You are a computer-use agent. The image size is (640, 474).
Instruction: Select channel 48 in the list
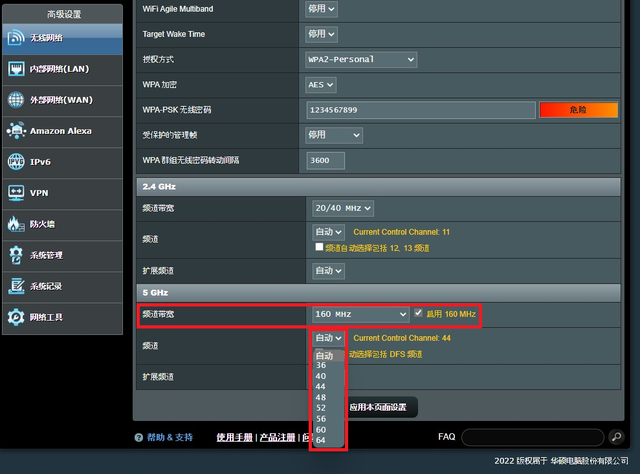(x=328, y=397)
